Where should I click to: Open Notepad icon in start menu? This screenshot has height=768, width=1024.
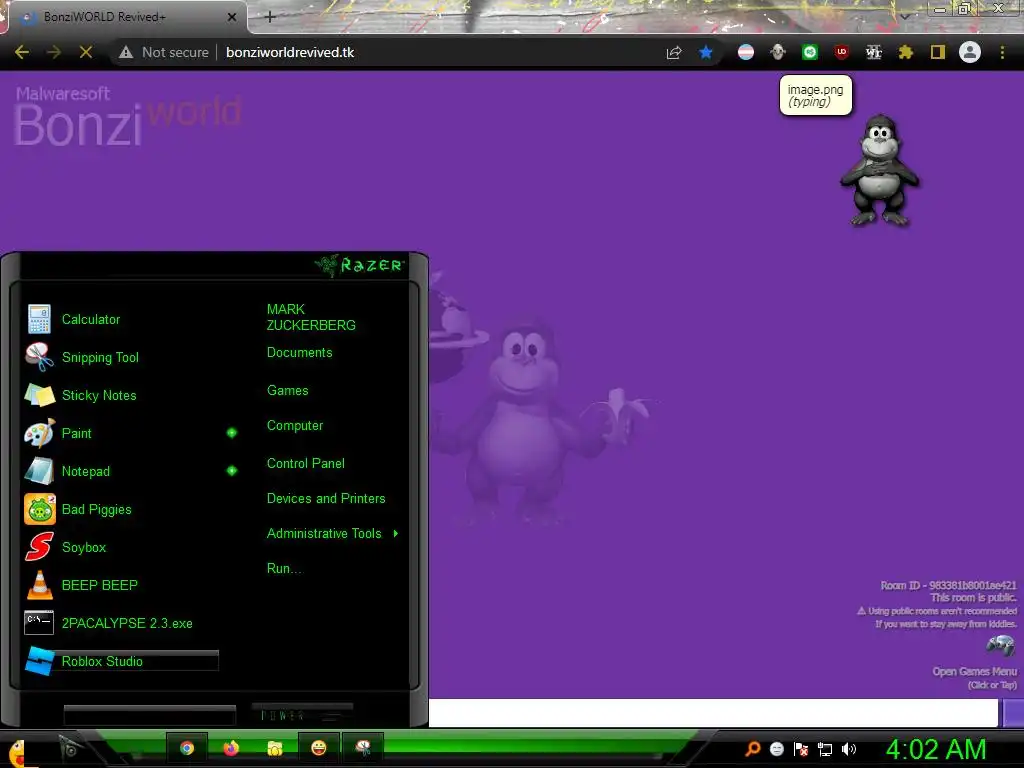click(x=39, y=471)
